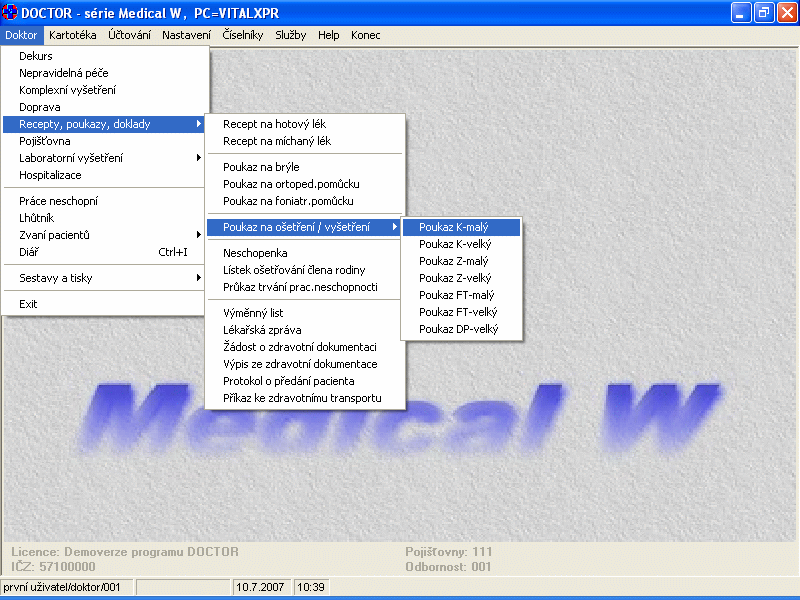
Task: Expand Poukaz na ošetření / vyšetření submenu
Action: point(305,227)
